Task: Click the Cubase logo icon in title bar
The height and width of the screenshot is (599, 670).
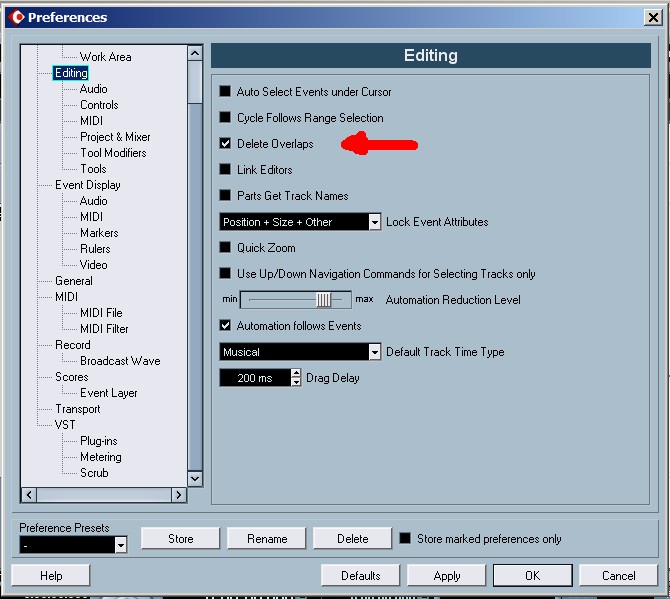Action: point(15,17)
